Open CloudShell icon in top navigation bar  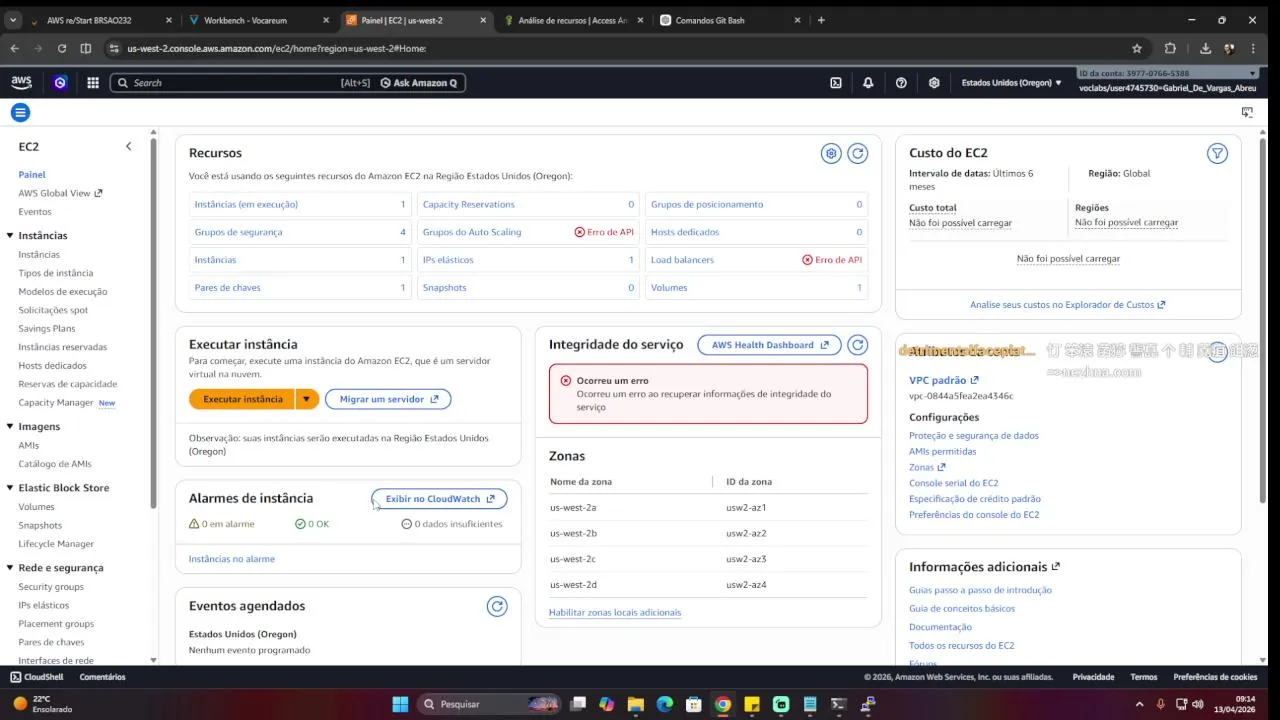(x=836, y=83)
